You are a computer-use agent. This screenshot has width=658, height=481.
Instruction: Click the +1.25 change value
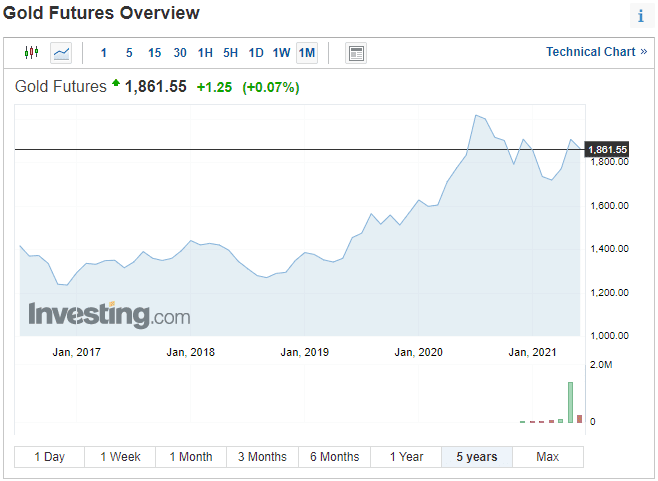point(214,87)
